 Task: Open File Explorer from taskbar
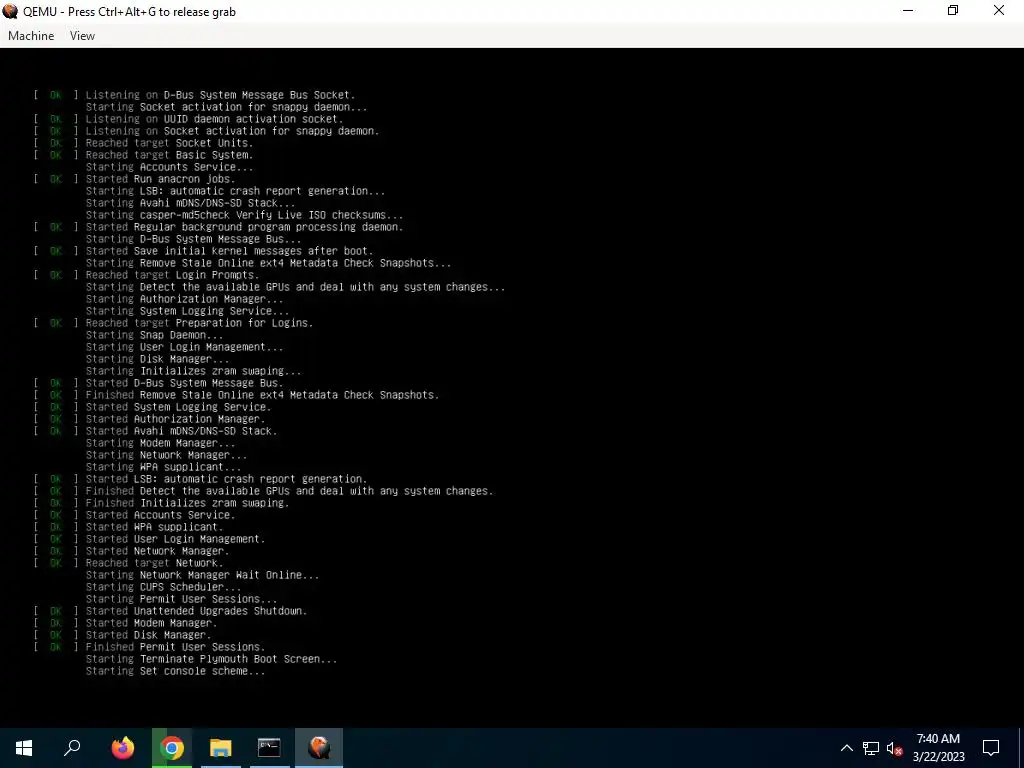click(221, 748)
